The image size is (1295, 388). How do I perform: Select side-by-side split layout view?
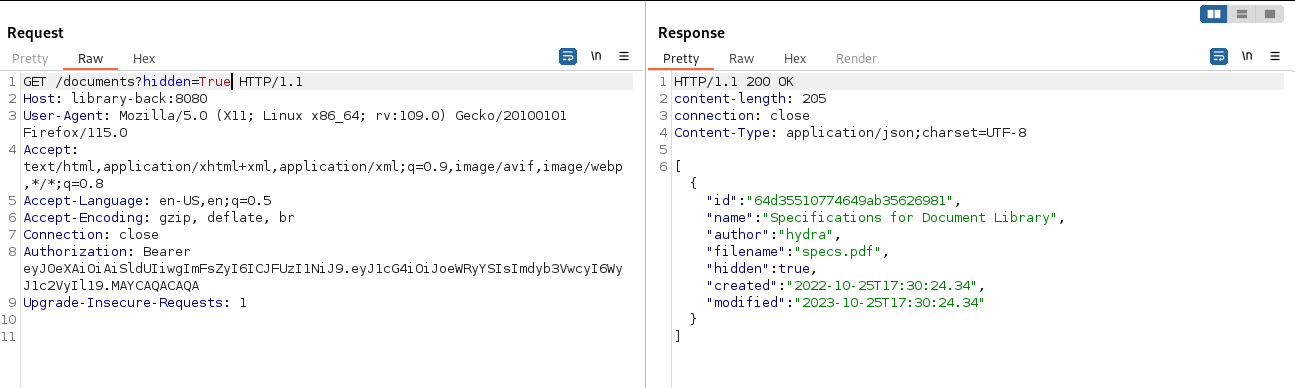click(x=1214, y=14)
